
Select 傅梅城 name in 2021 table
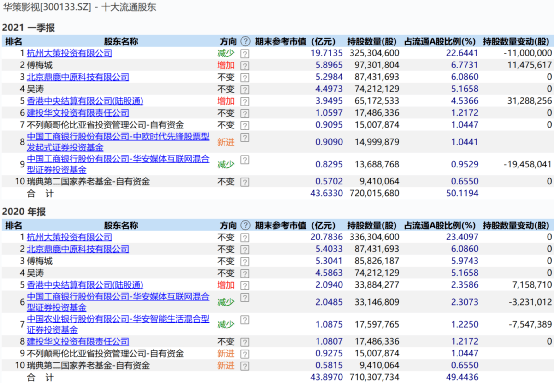pyautogui.click(x=40, y=65)
